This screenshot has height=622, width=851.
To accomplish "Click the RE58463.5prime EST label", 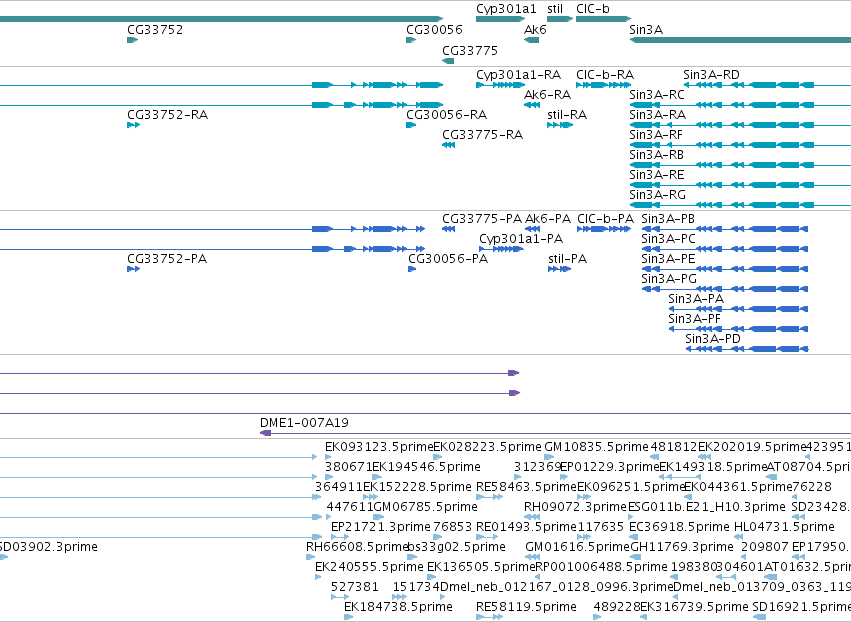I will pyautogui.click(x=526, y=487).
